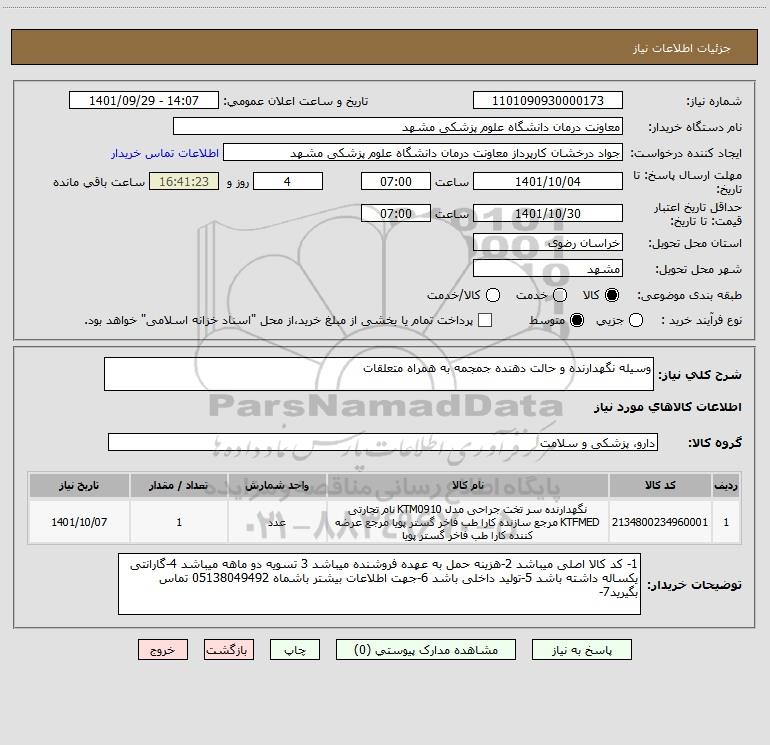The height and width of the screenshot is (745, 770).
Task: Click the تعداد / مقدار column header
Action: (x=179, y=485)
